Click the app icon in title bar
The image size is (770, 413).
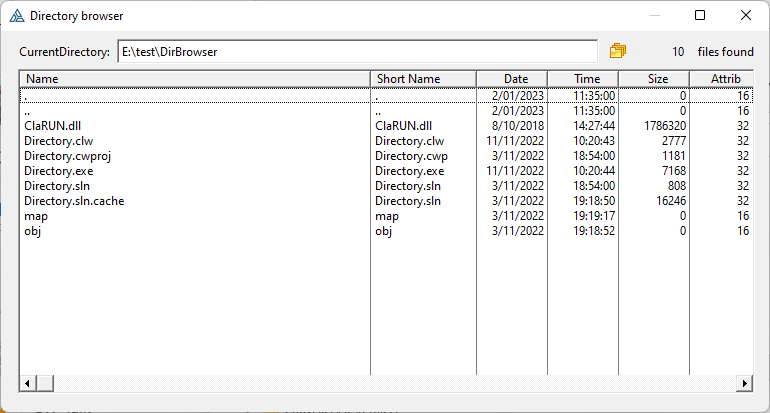(x=17, y=16)
